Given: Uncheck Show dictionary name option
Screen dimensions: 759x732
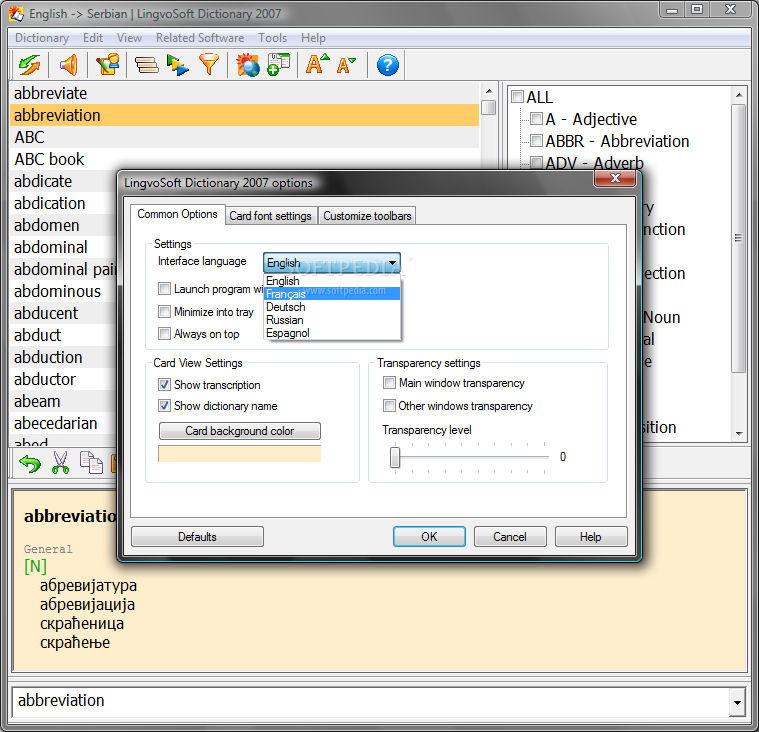Looking at the screenshot, I should [165, 405].
